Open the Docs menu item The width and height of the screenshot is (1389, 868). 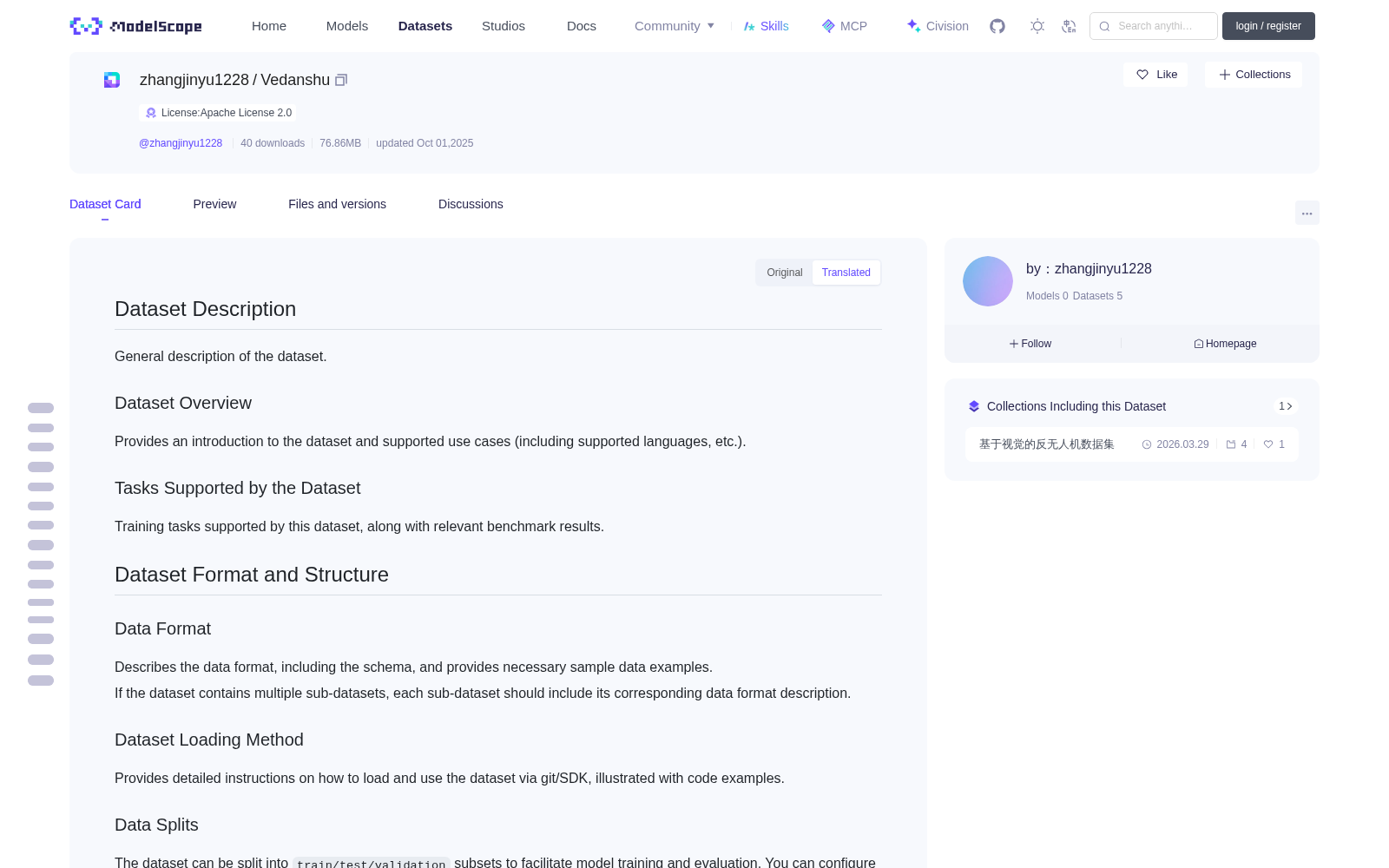pos(582,26)
